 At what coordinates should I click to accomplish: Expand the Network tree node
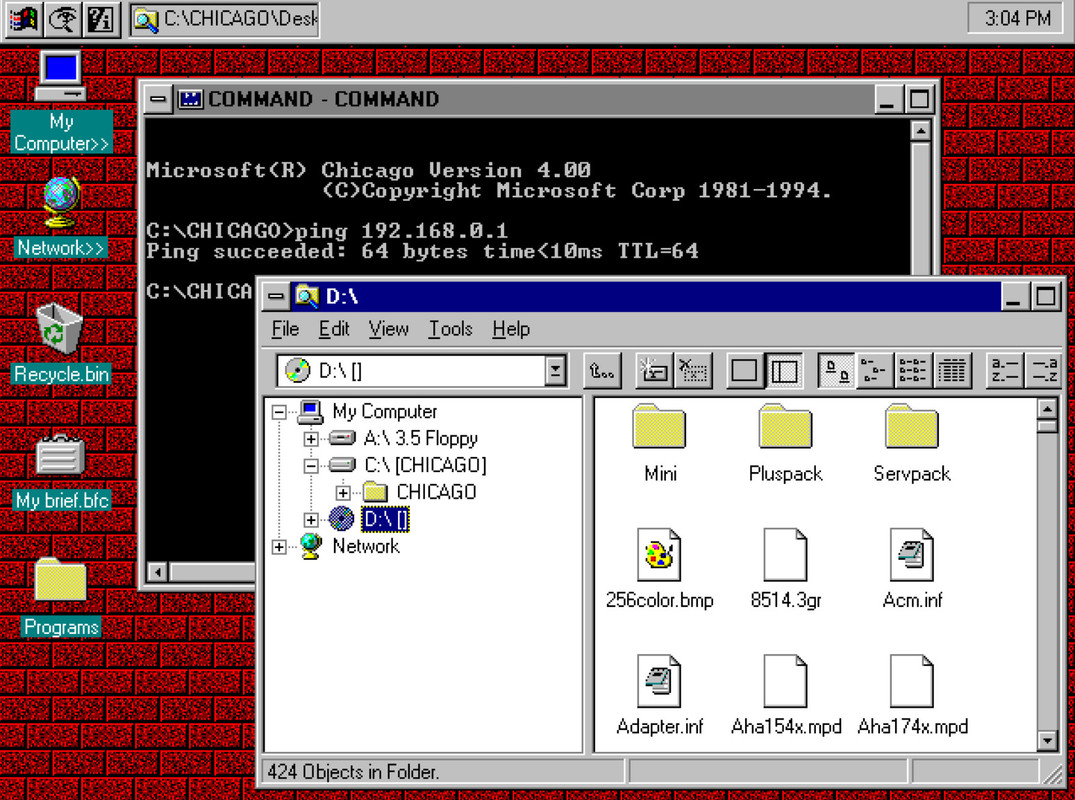(278, 546)
